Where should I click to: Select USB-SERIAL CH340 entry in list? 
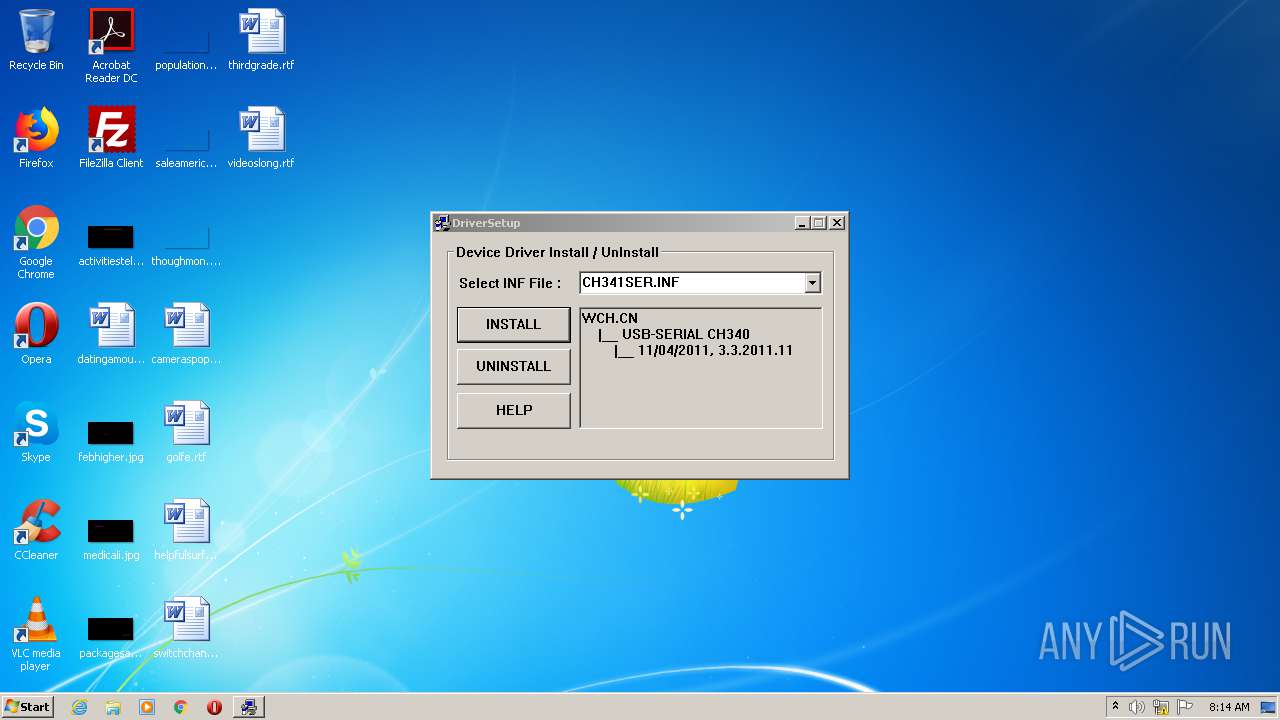685,334
